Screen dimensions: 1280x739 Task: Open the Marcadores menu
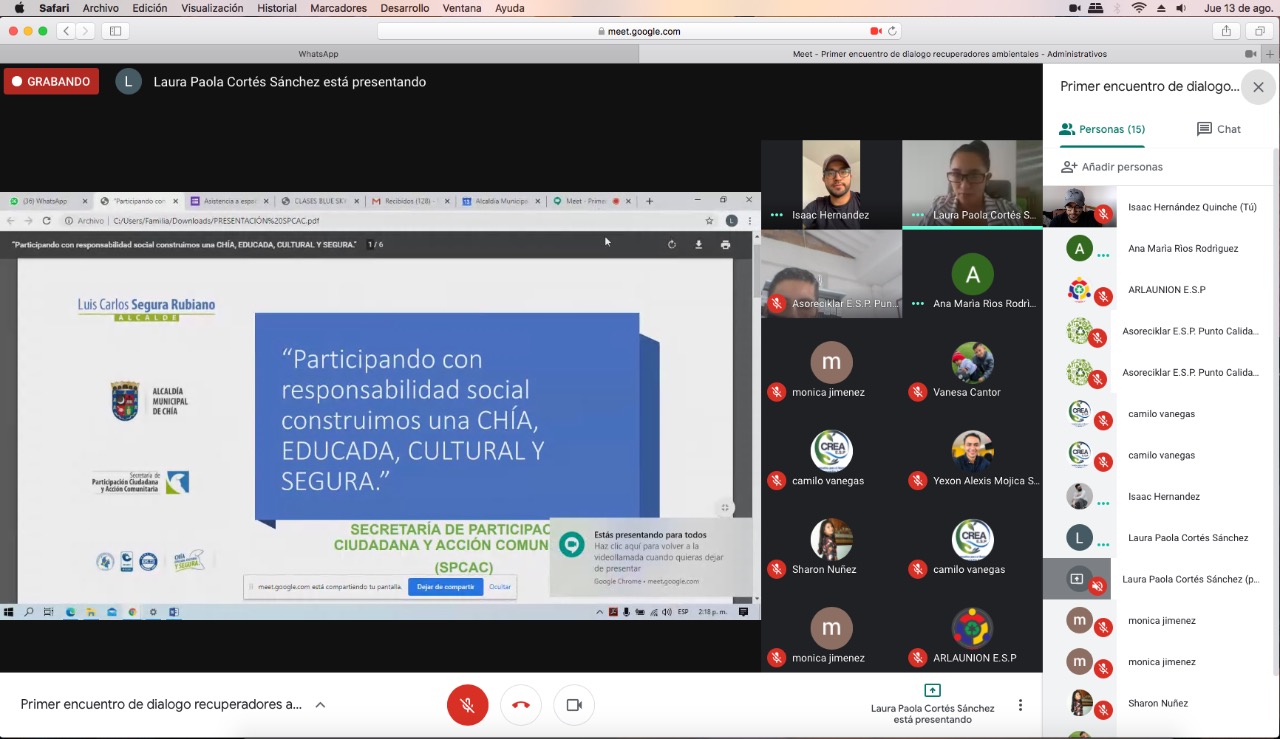(338, 8)
